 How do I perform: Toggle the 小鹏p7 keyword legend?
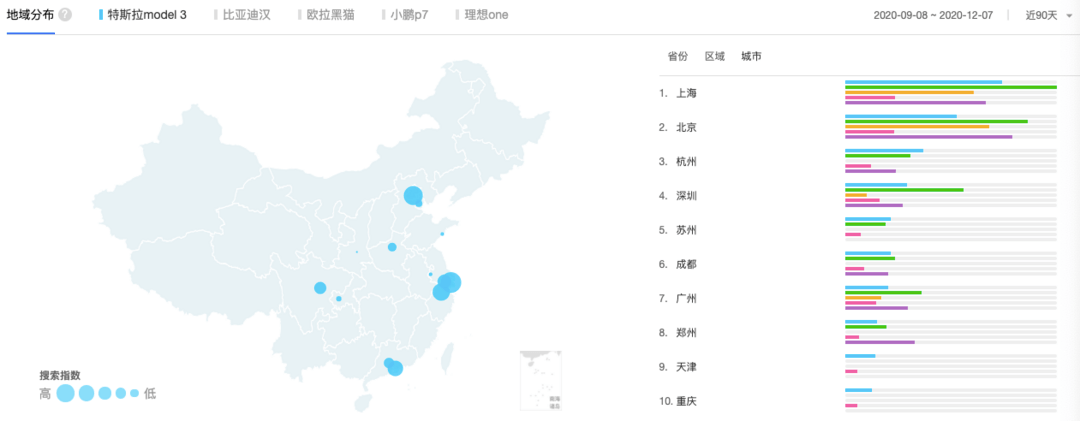[x=404, y=15]
